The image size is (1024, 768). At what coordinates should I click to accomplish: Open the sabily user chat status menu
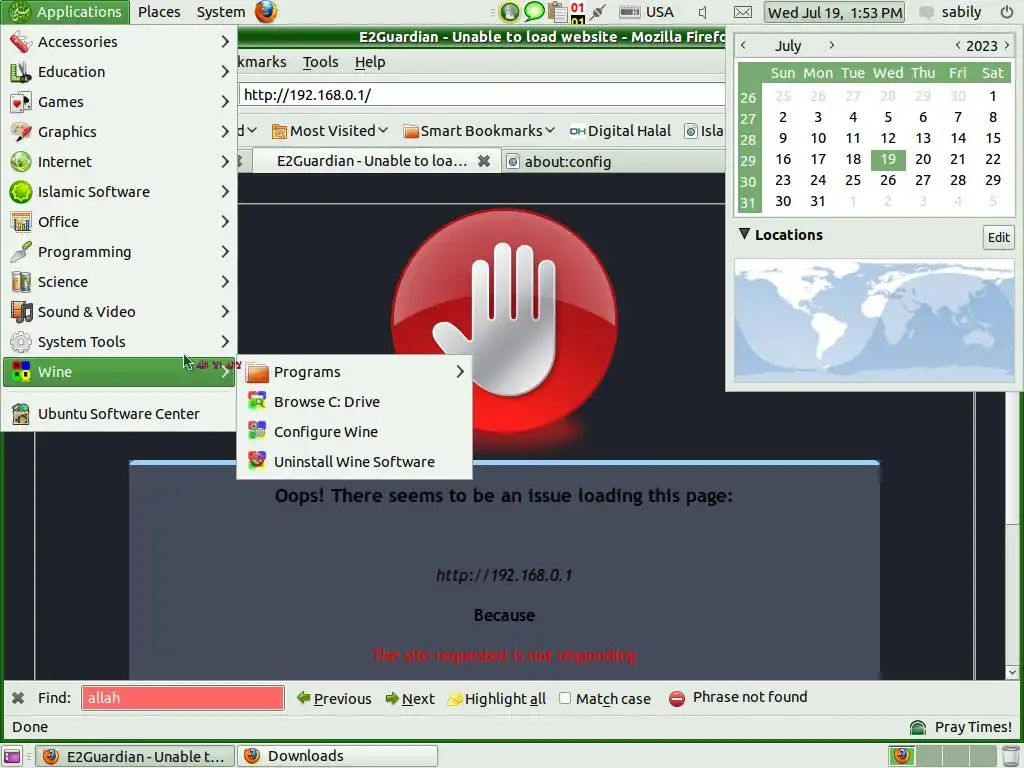coord(950,12)
